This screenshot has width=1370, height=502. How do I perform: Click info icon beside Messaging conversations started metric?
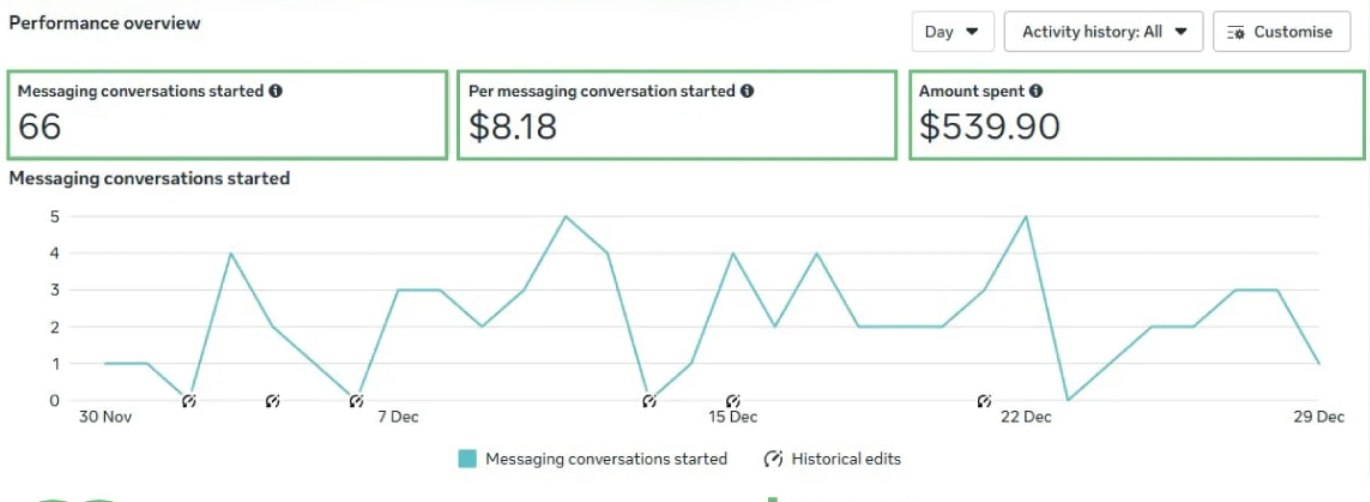click(276, 91)
